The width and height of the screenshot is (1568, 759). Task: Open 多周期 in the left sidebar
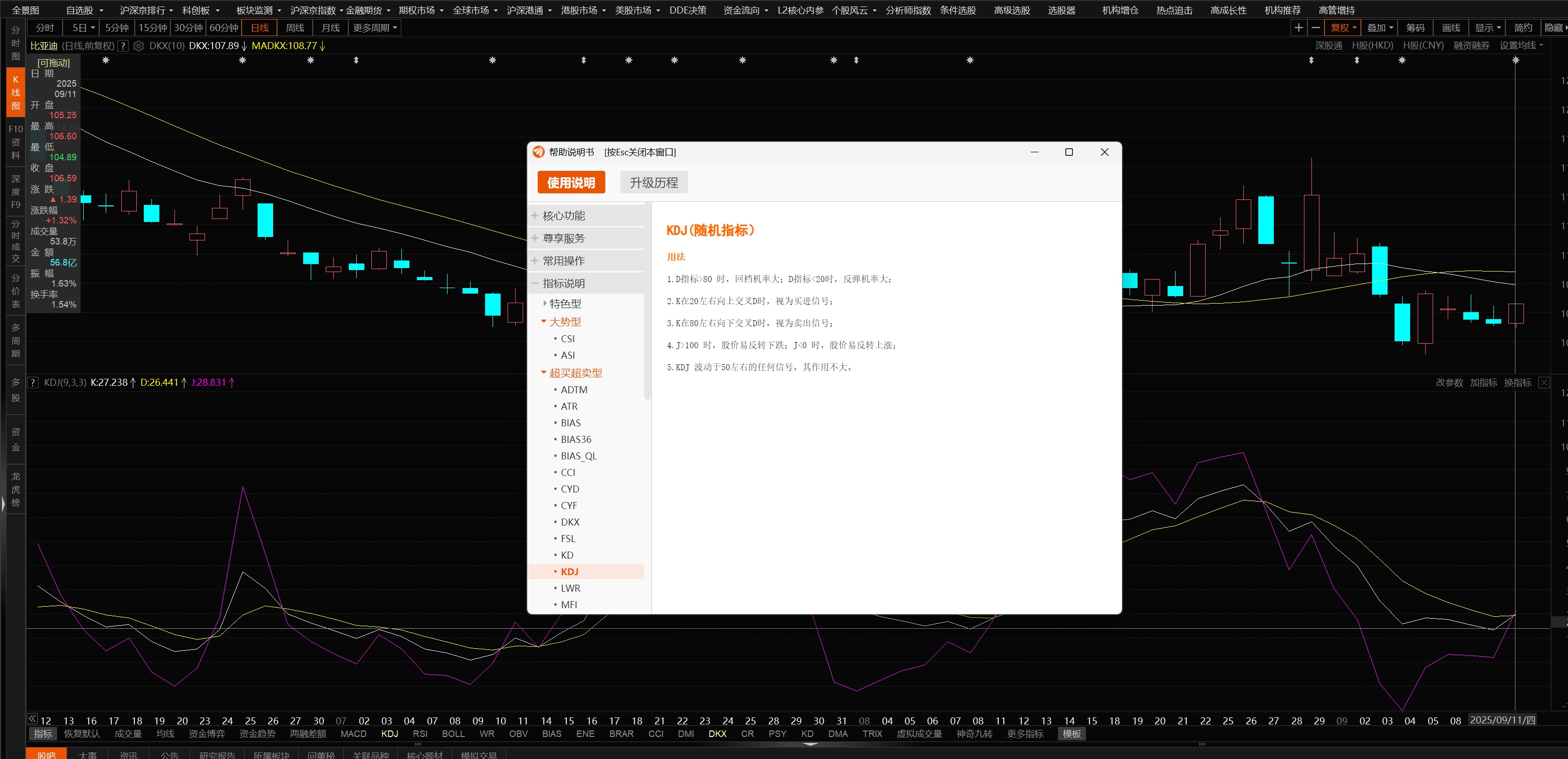16,340
